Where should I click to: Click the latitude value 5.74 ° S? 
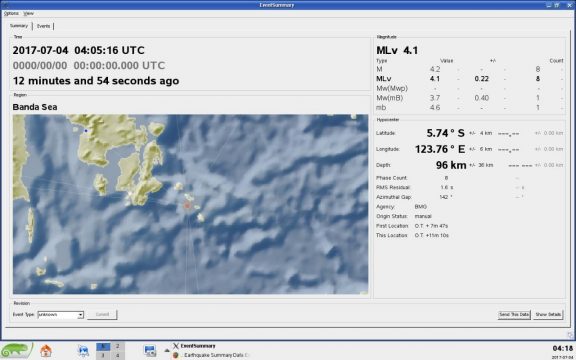(x=446, y=133)
